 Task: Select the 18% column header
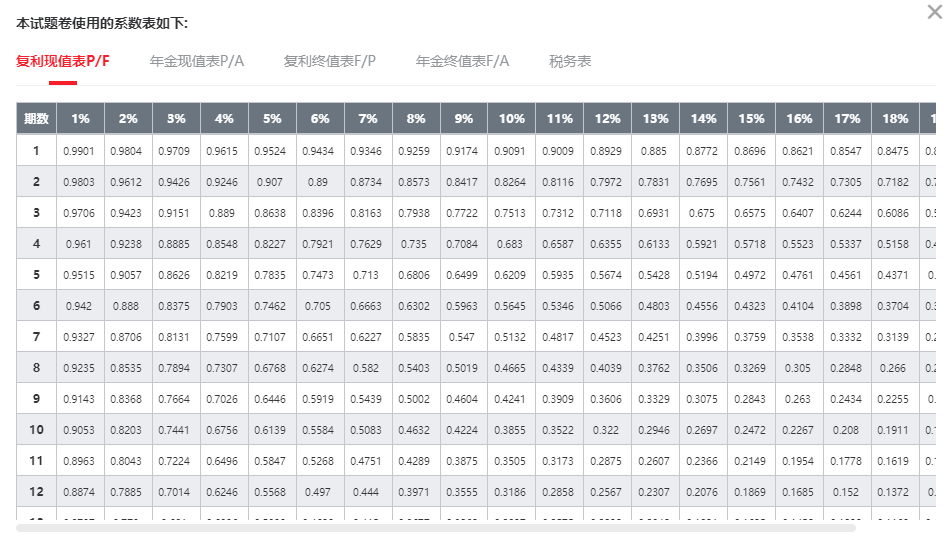(895, 118)
